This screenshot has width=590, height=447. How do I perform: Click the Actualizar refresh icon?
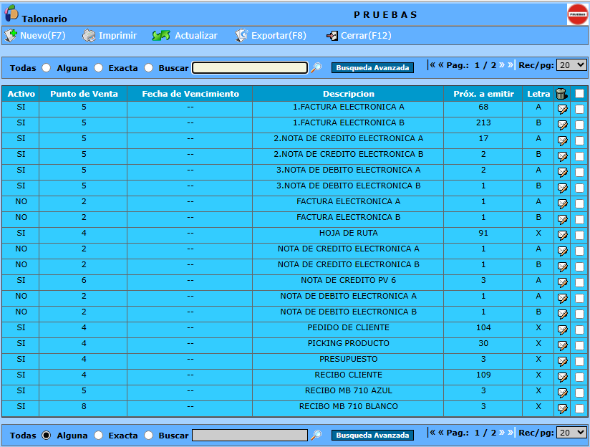pyautogui.click(x=161, y=36)
